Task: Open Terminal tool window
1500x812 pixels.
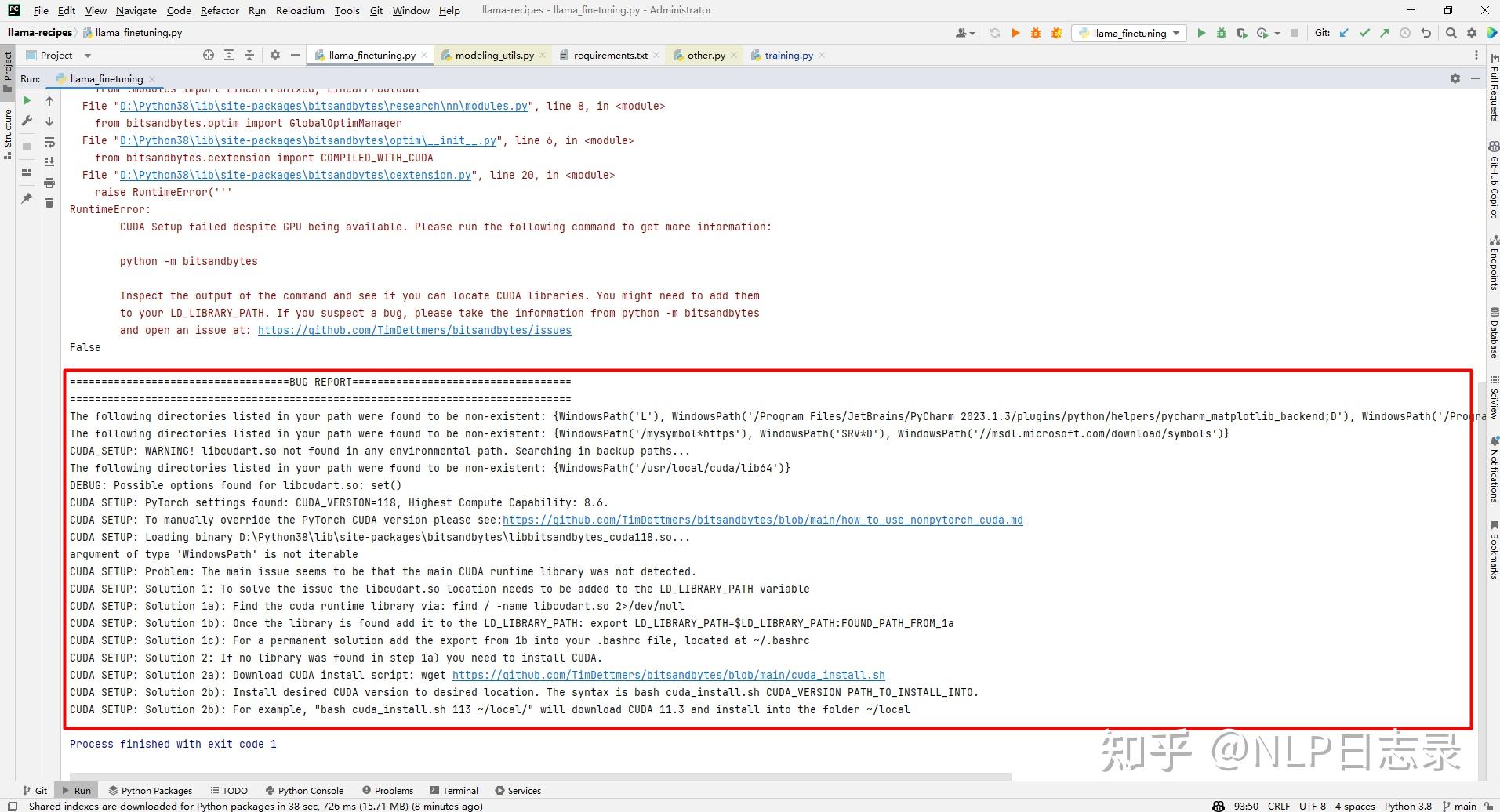Action: coord(454,790)
